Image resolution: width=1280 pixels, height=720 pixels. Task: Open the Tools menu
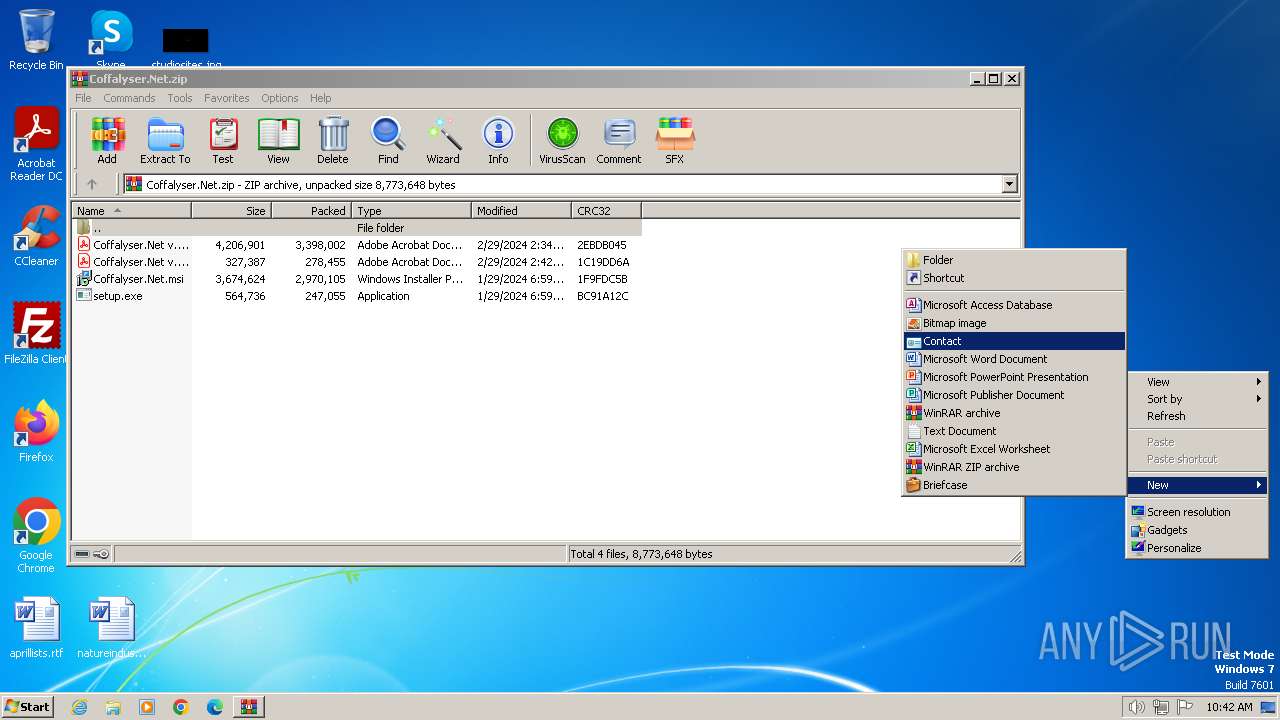coord(180,98)
